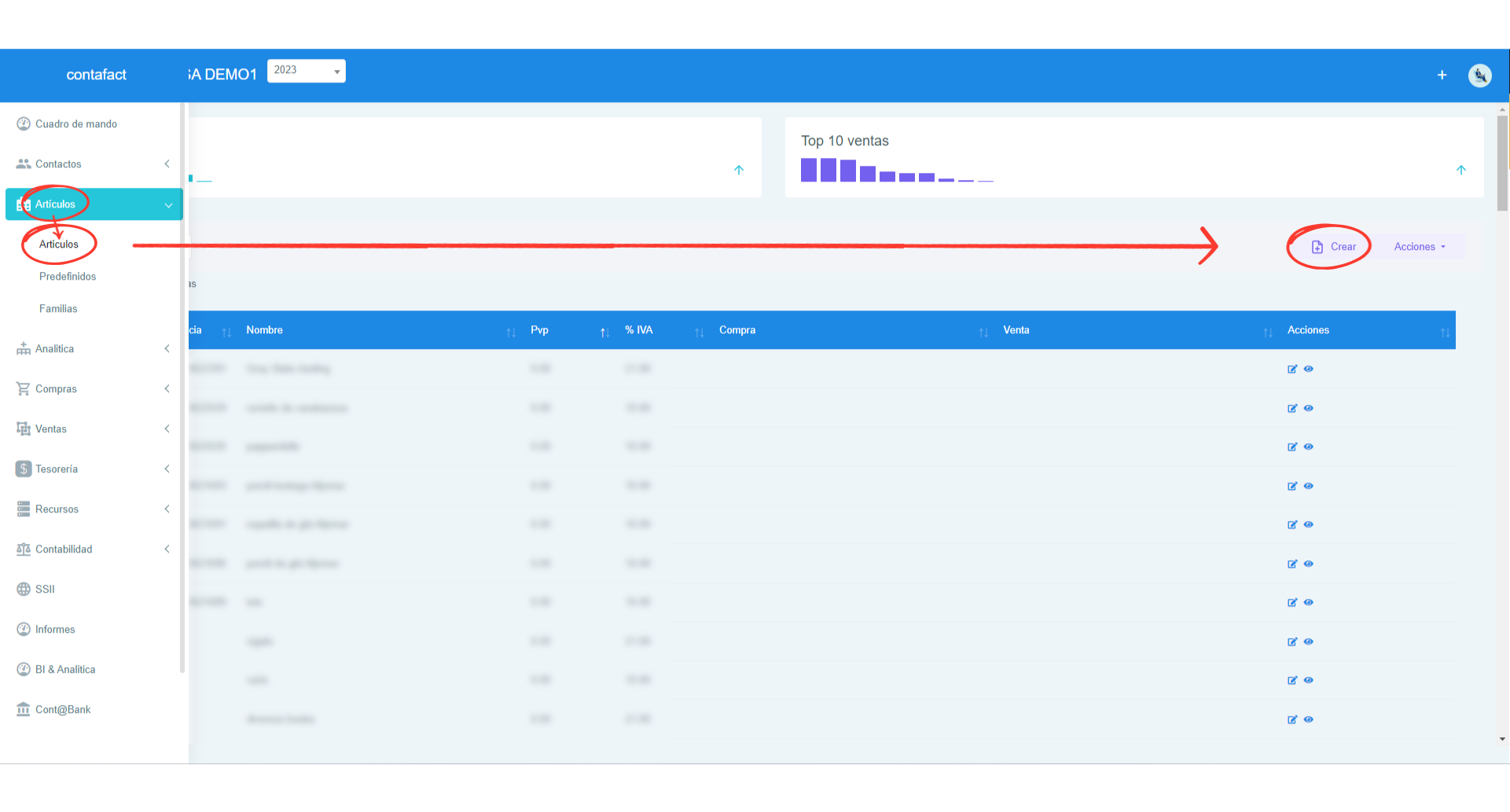1510x812 pixels.
Task: Open the Acciones dropdown button
Action: point(1419,247)
